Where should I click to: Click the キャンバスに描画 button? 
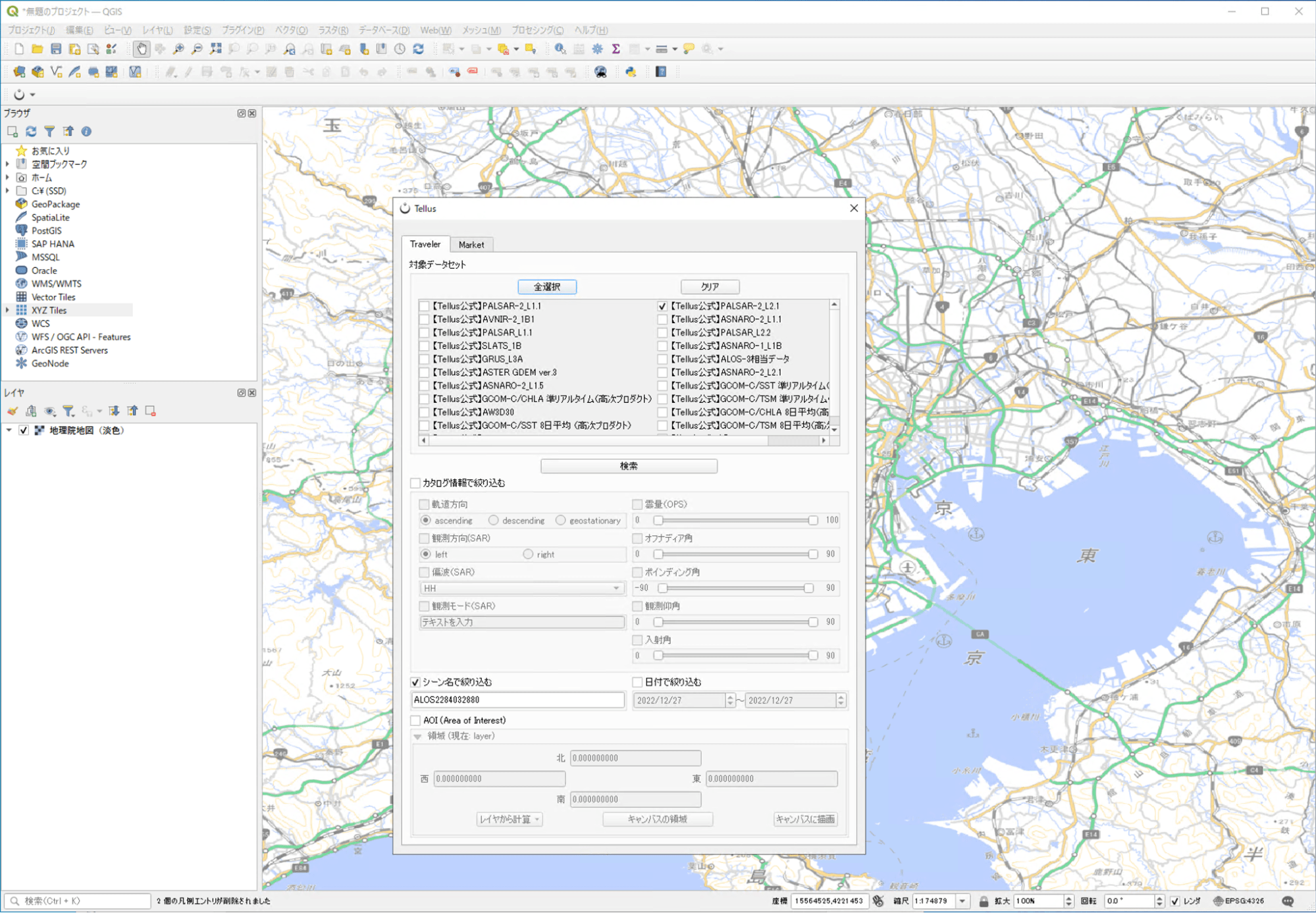[805, 820]
